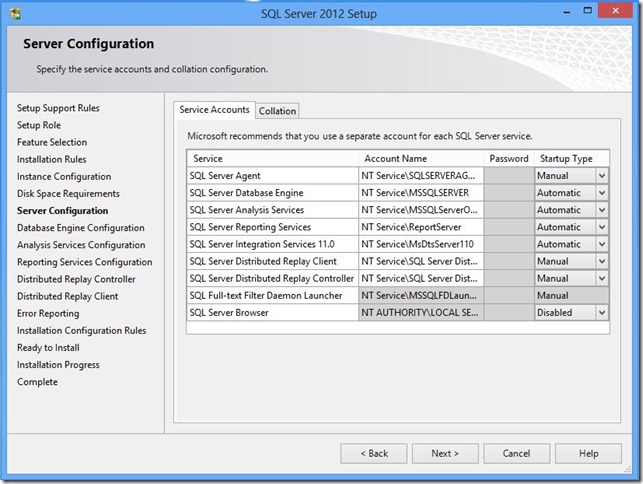Screen dimensions: 643x484
Task: Select the SQL Server Distributed Replay Controller row
Action: click(273, 279)
